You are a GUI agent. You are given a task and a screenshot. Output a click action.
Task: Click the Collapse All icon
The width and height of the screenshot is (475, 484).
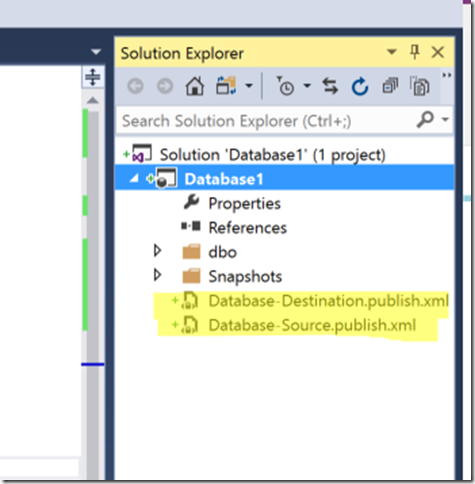point(390,86)
